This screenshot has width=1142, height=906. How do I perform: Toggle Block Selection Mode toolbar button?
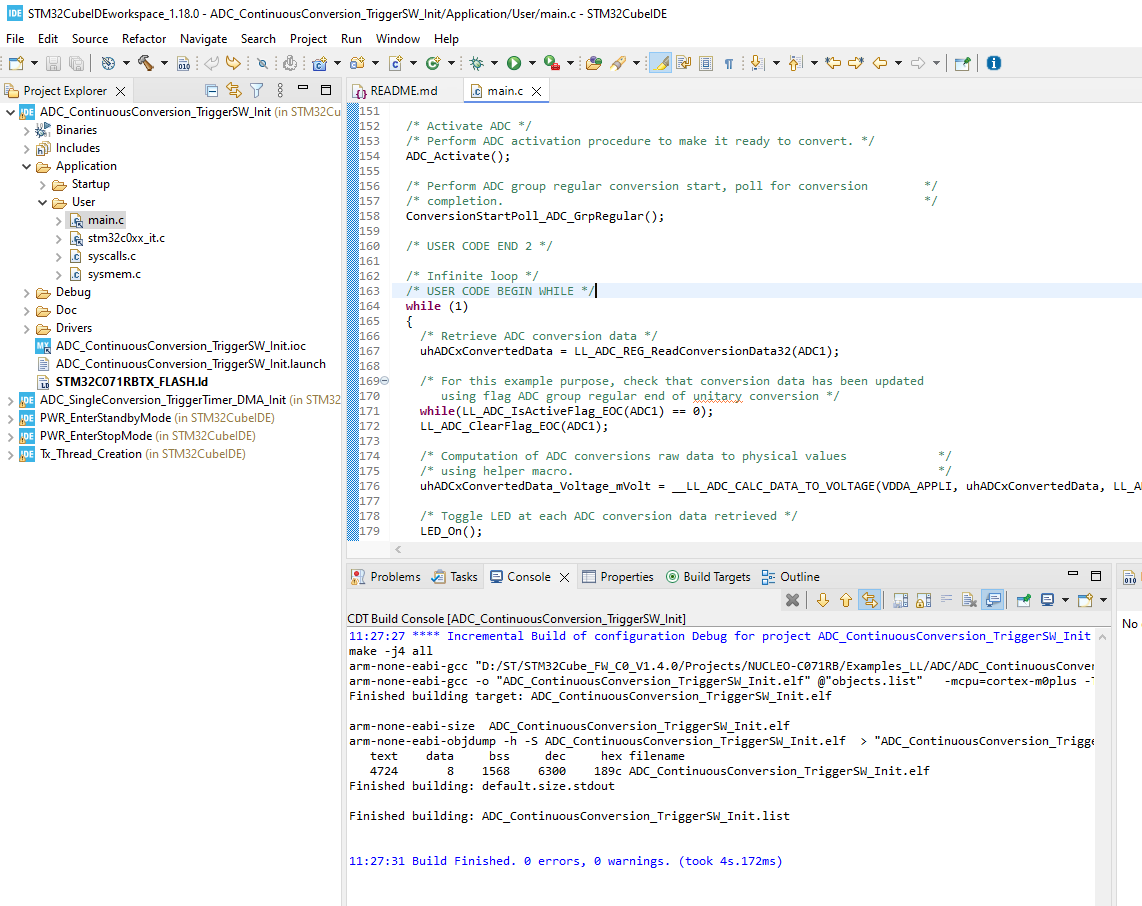point(706,63)
